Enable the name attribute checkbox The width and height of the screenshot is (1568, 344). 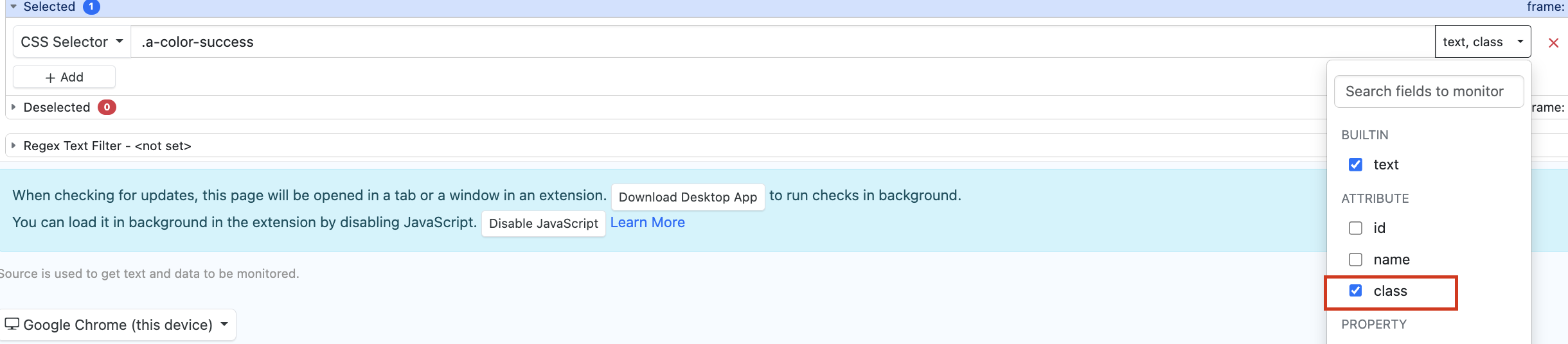pos(1355,260)
